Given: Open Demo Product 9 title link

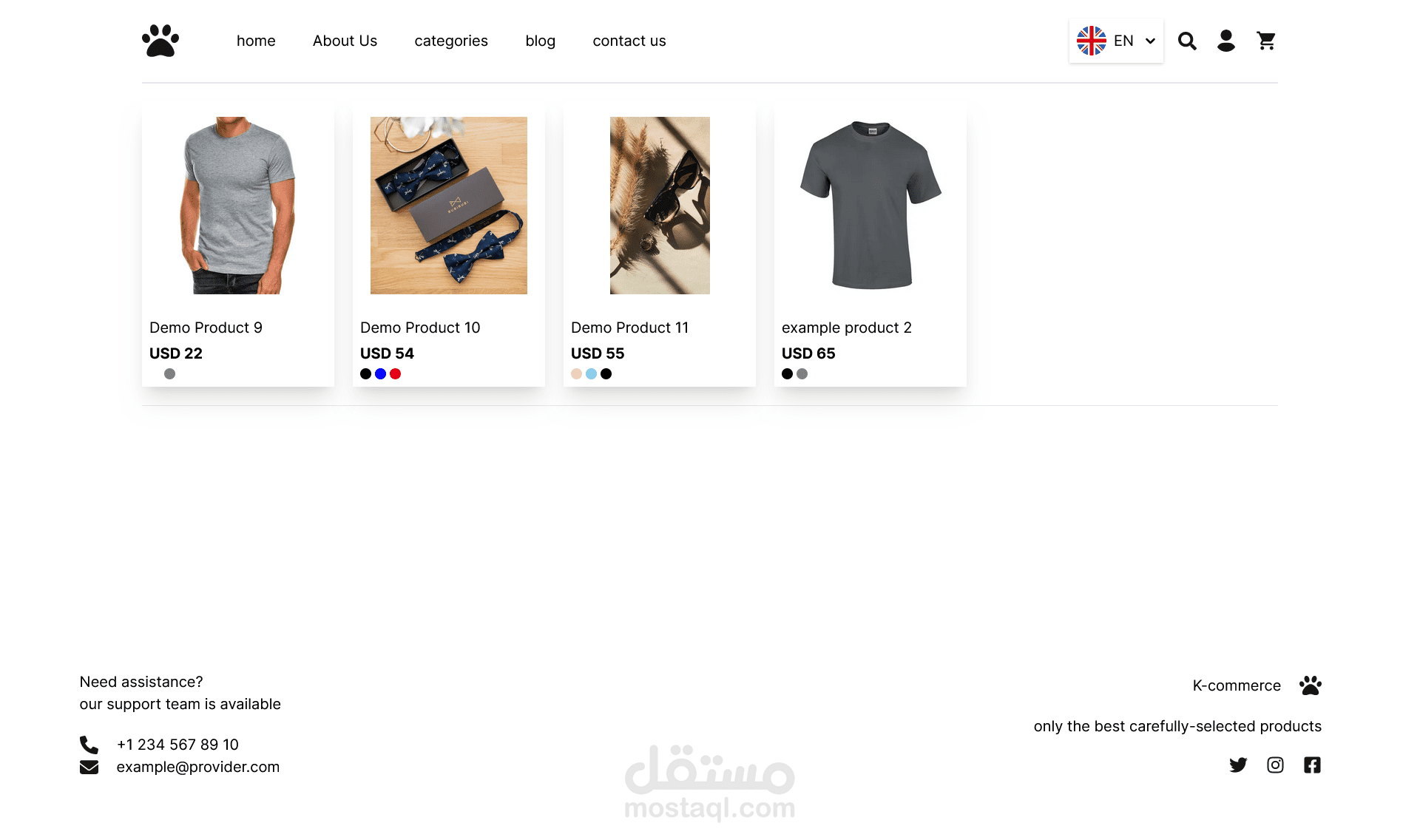Looking at the screenshot, I should pos(206,328).
